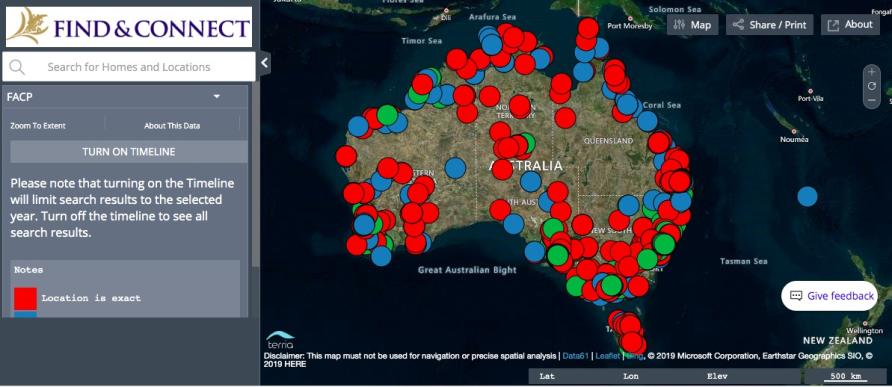This screenshot has height=387, width=892.
Task: Select Zoom To Extent
Action: (38, 126)
